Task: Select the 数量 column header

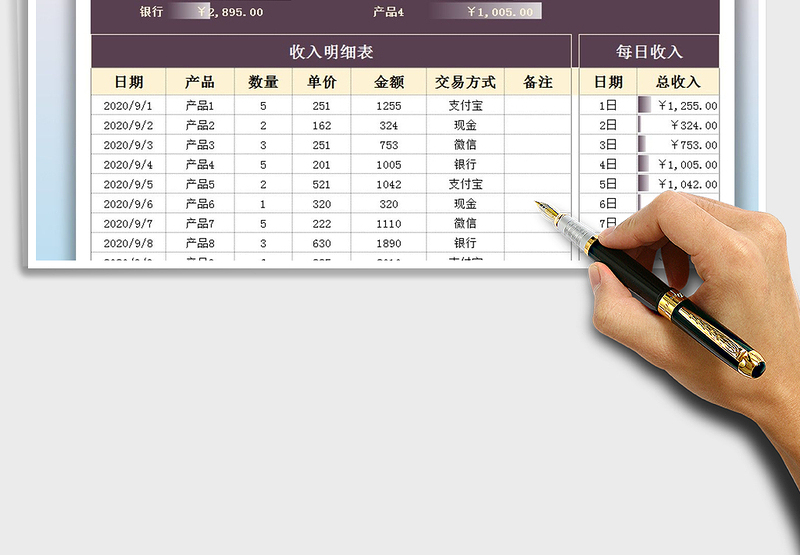Action: [x=263, y=82]
